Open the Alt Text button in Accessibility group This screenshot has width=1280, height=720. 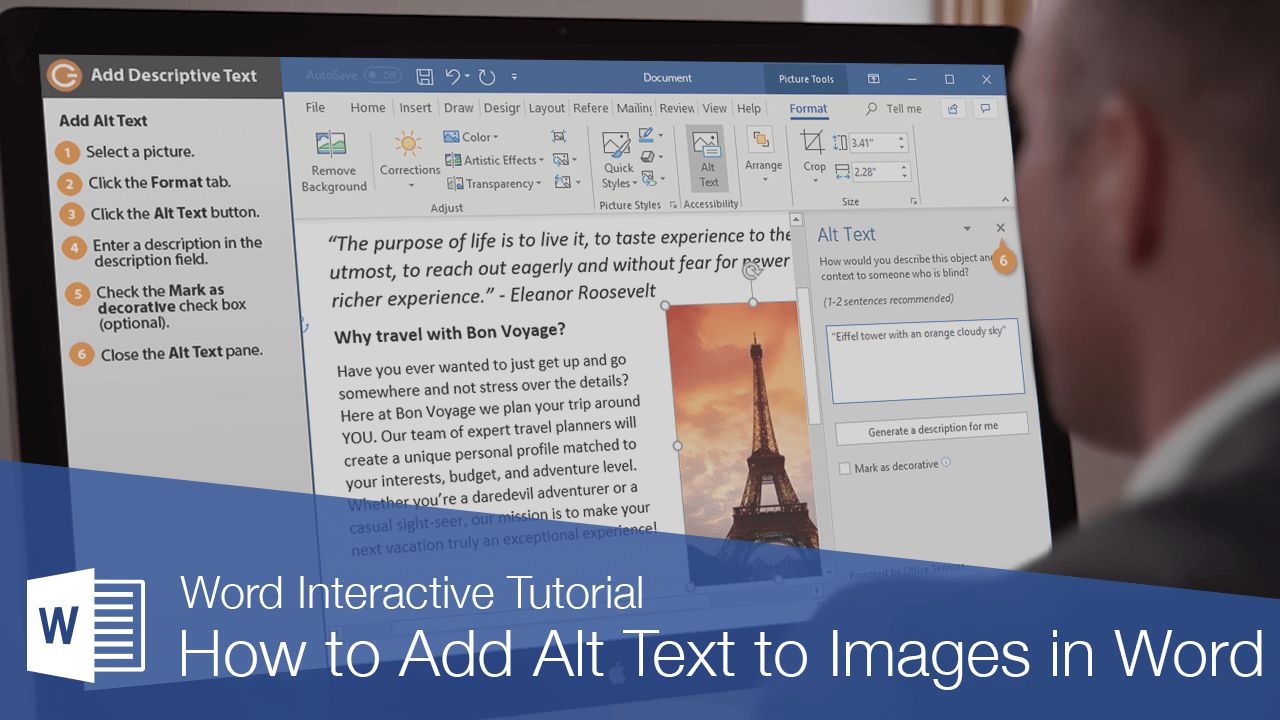pyautogui.click(x=709, y=160)
